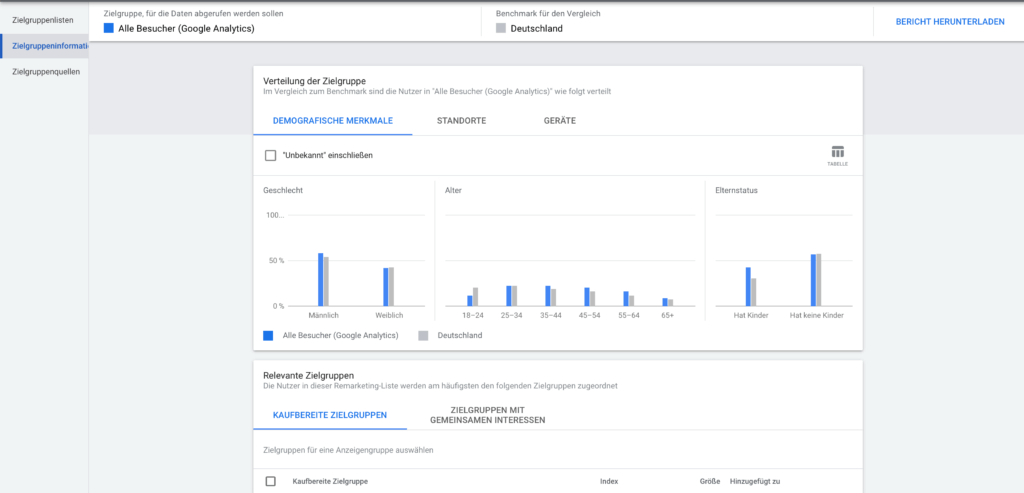The image size is (1024, 493).
Task: Open the Alle Besucher audience selector
Action: pyautogui.click(x=185, y=29)
